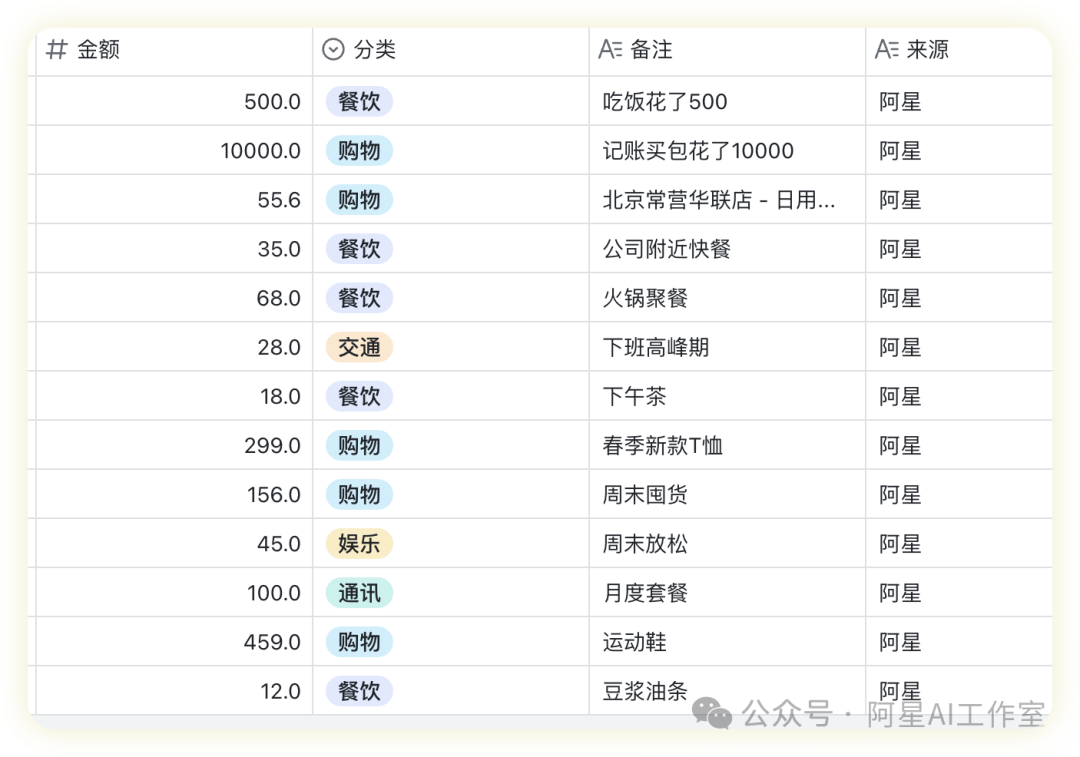This screenshot has width=1080, height=757.
Task: Click the orange 交通 category tag
Action: tap(359, 348)
